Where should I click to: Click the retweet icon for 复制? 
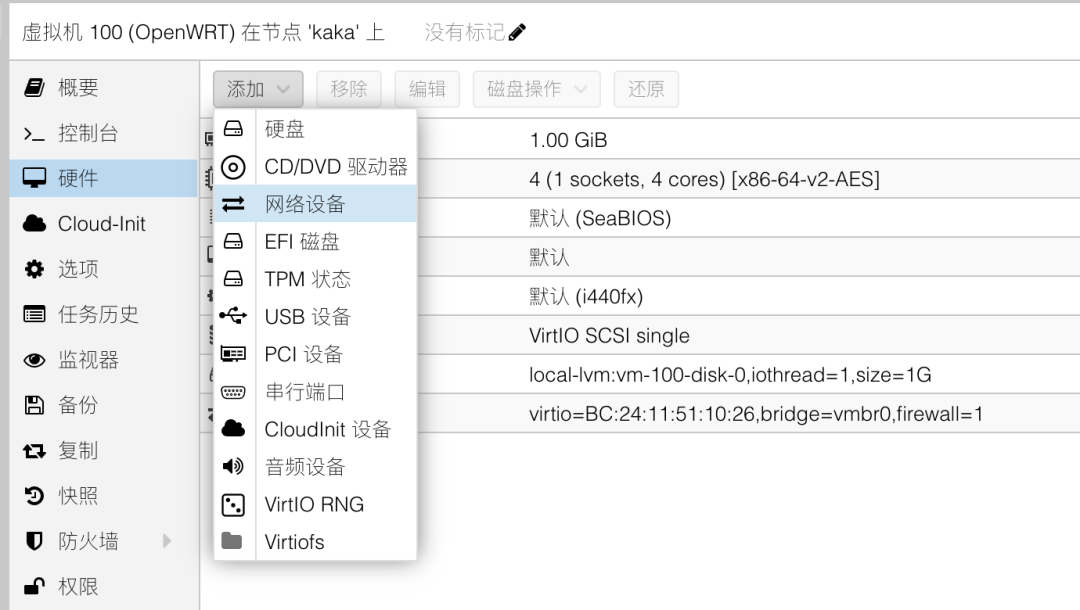[34, 451]
